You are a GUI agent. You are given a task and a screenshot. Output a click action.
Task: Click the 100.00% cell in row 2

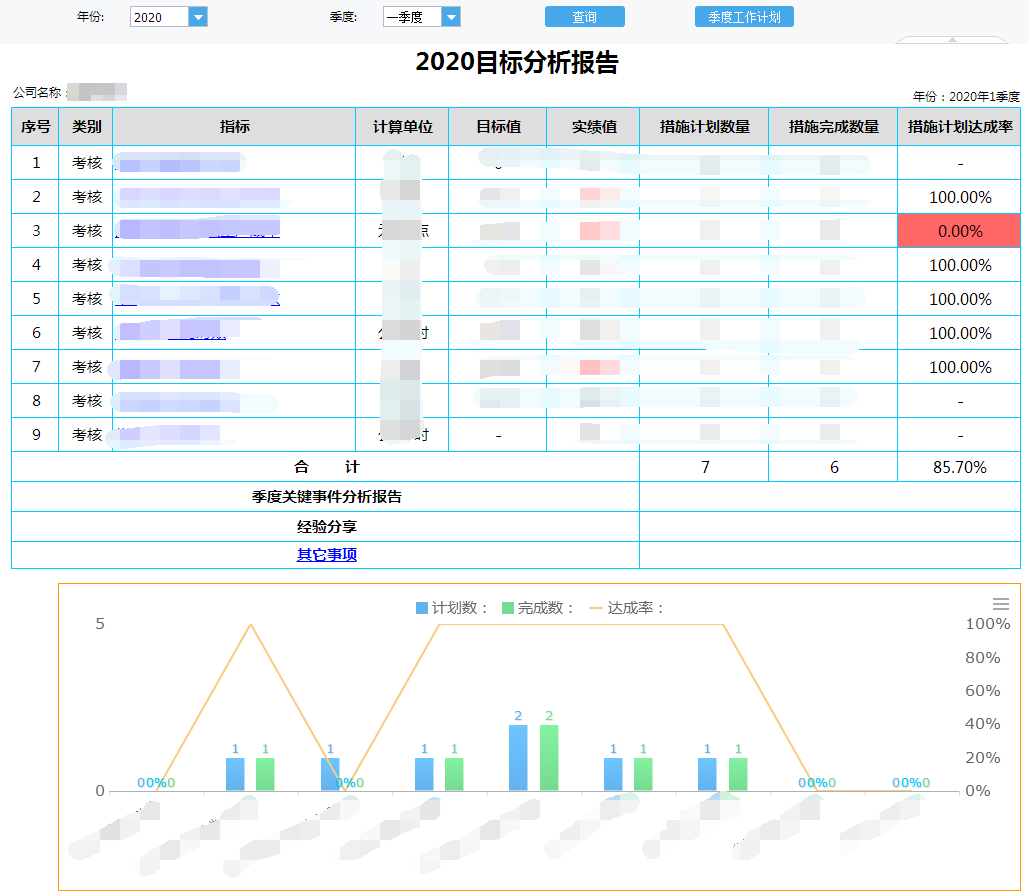point(959,197)
